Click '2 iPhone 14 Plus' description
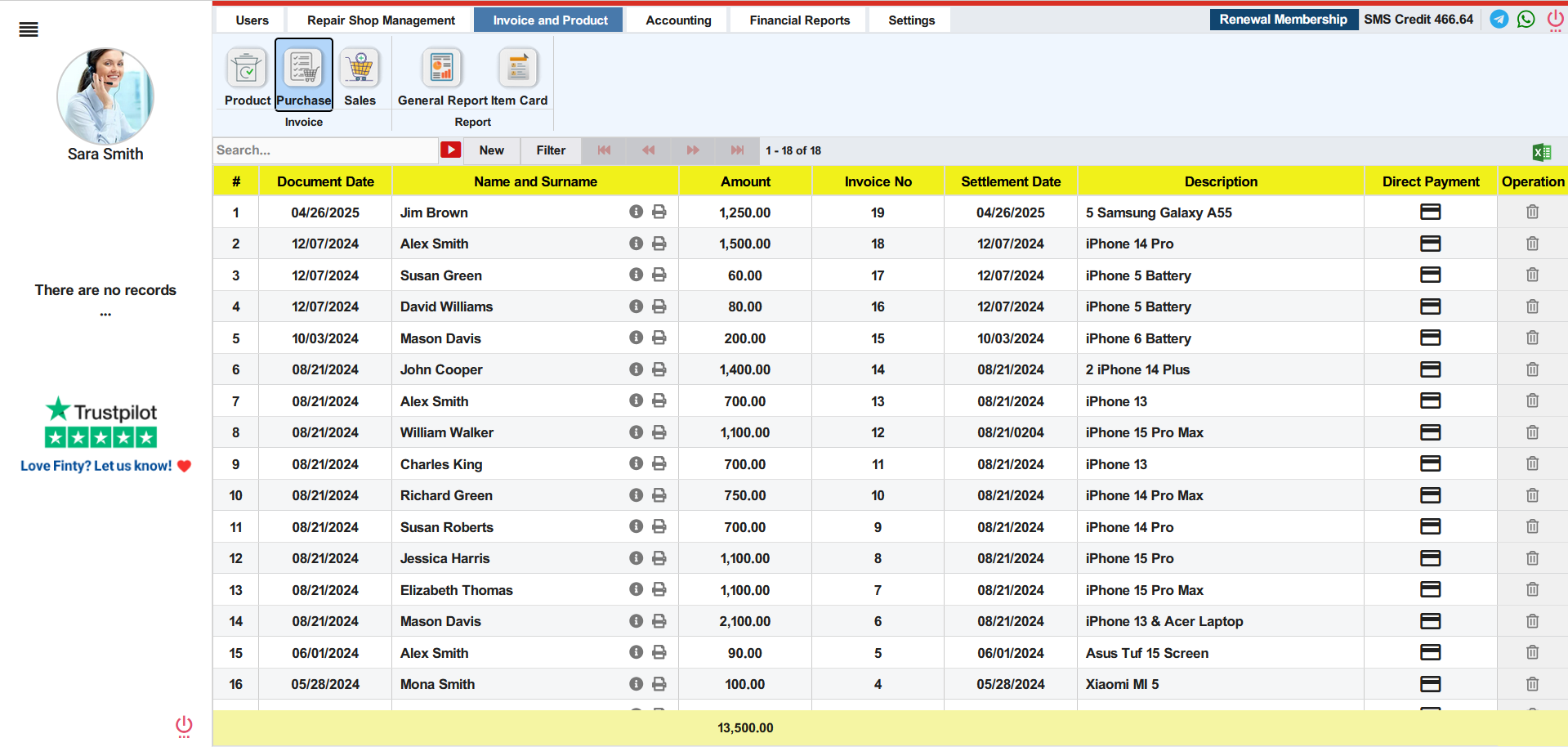Screen dimensions: 1568x747 [1137, 369]
